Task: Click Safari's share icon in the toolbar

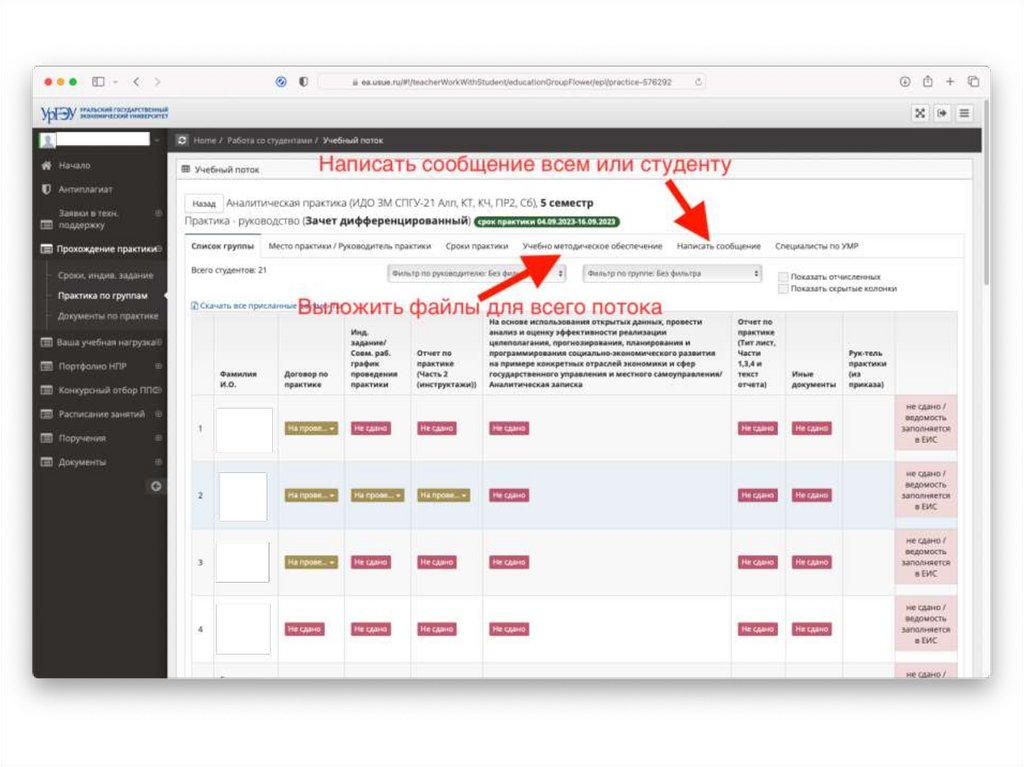Action: 927,82
